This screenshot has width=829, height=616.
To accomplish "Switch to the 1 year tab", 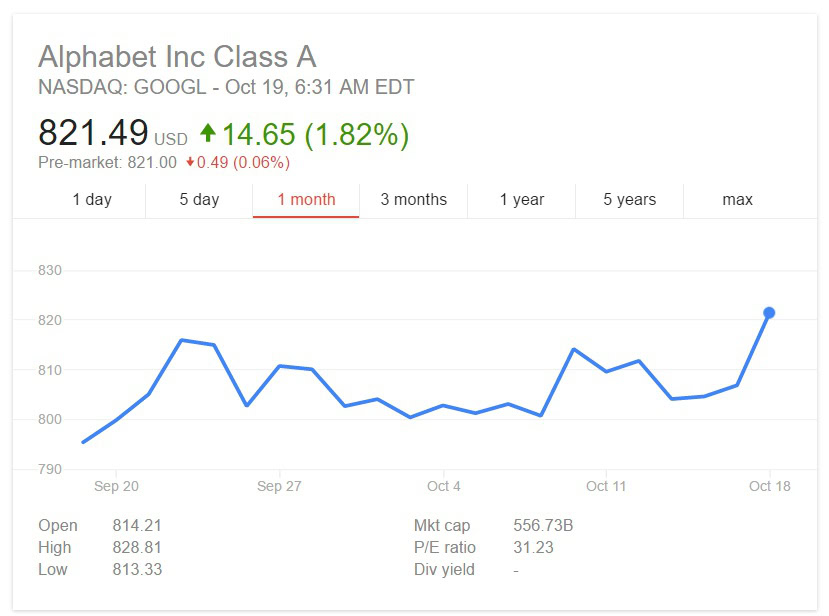I will coord(522,200).
